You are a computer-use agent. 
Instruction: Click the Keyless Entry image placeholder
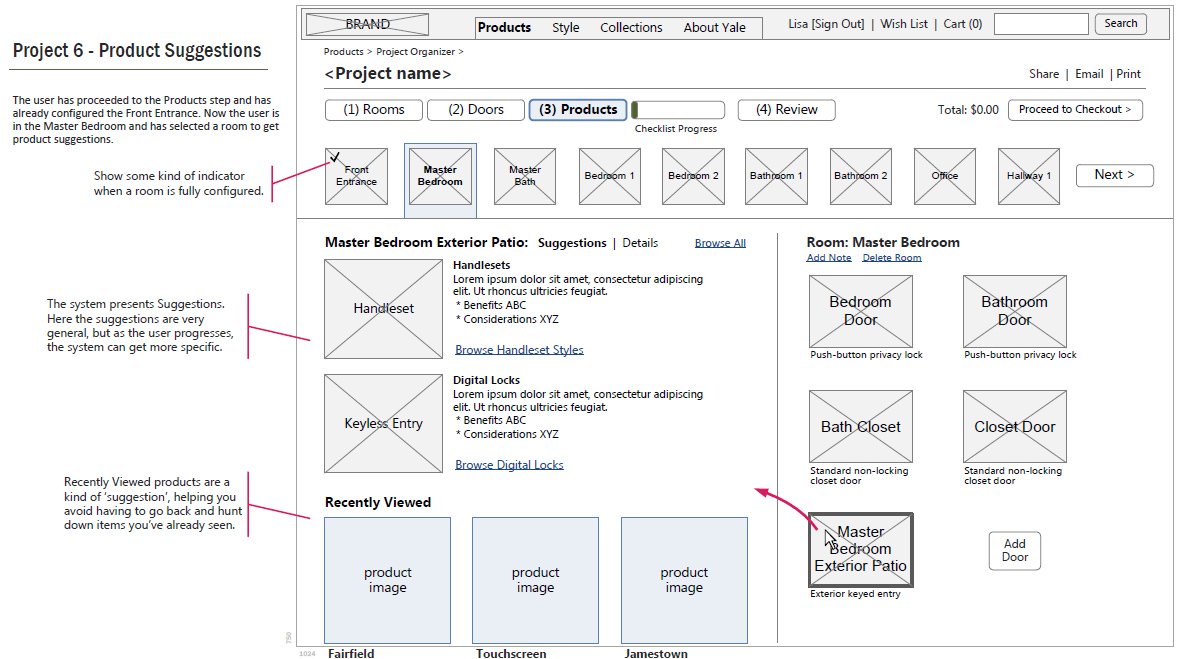[x=383, y=423]
